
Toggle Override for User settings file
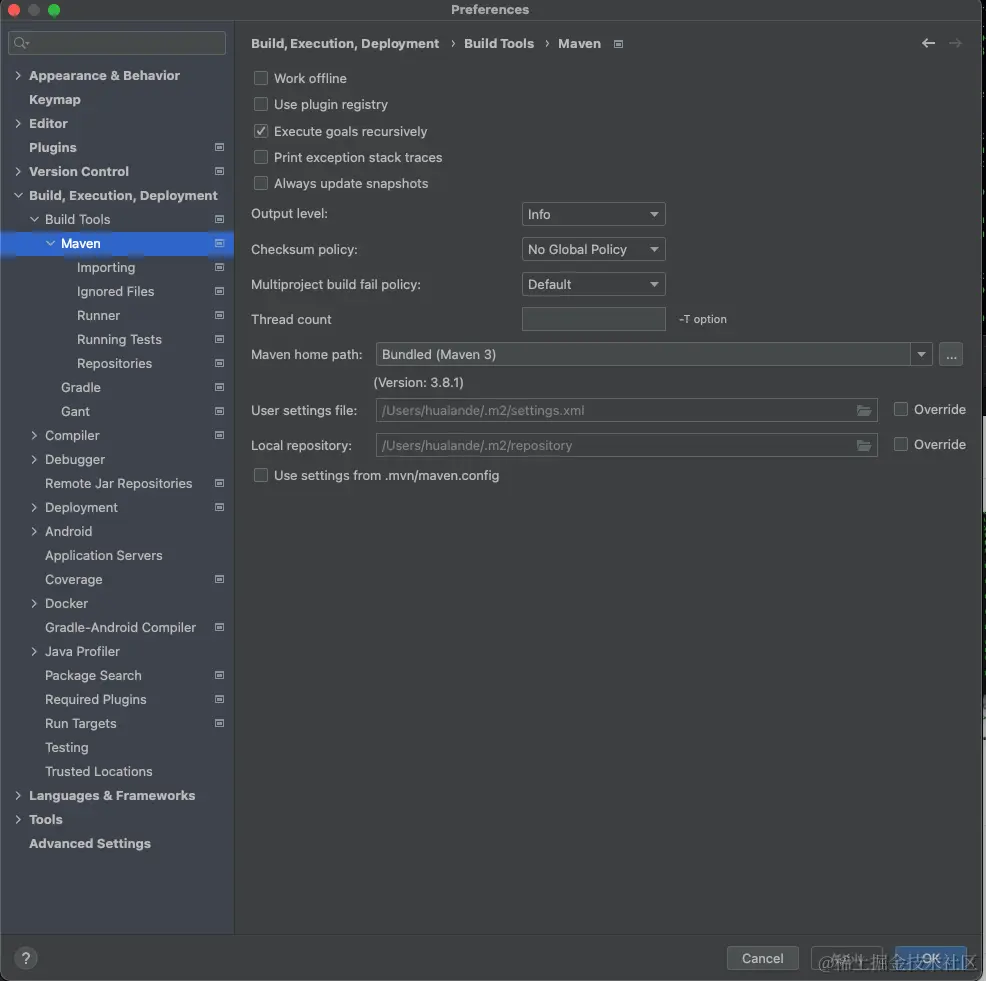pyautogui.click(x=901, y=409)
